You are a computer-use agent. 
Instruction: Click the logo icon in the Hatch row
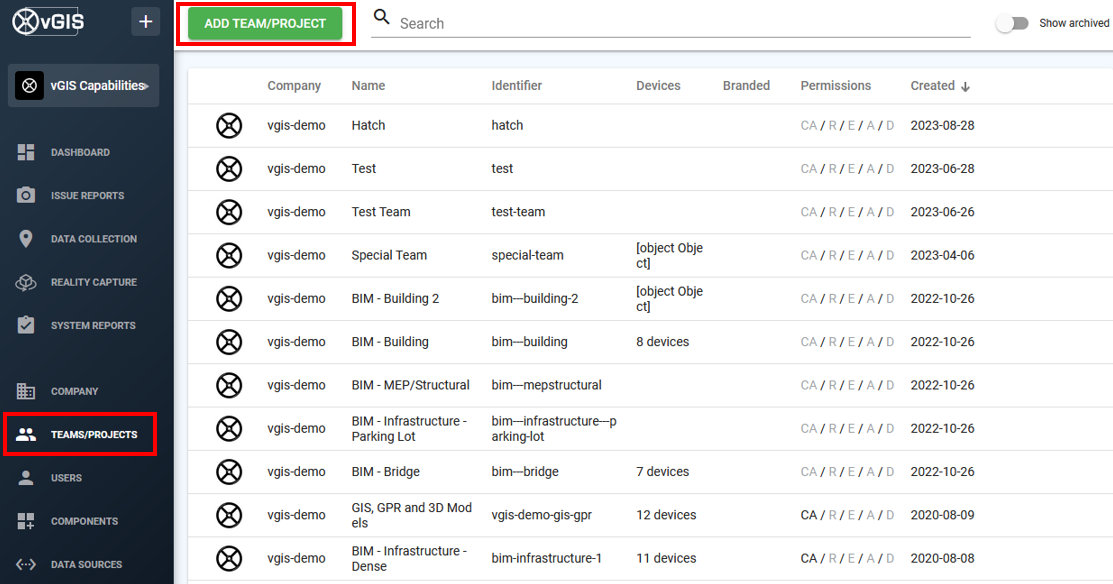coord(229,126)
